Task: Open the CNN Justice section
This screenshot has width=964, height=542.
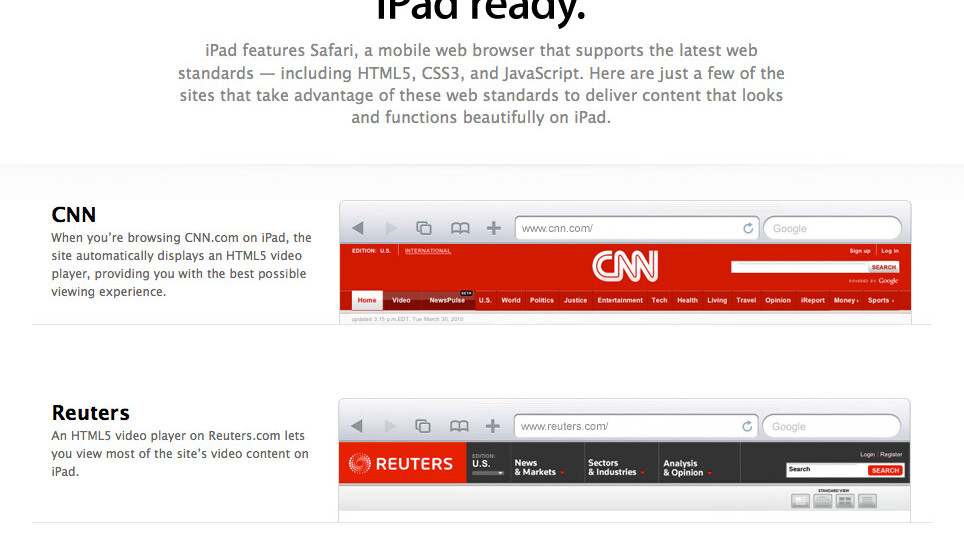Action: [x=575, y=300]
